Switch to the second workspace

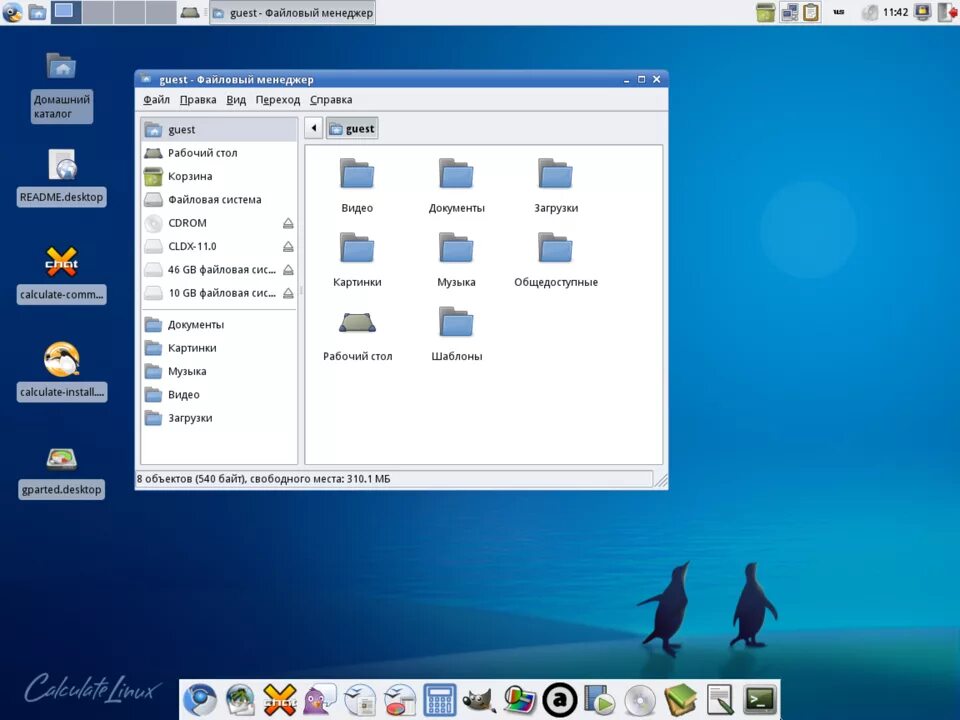click(98, 12)
